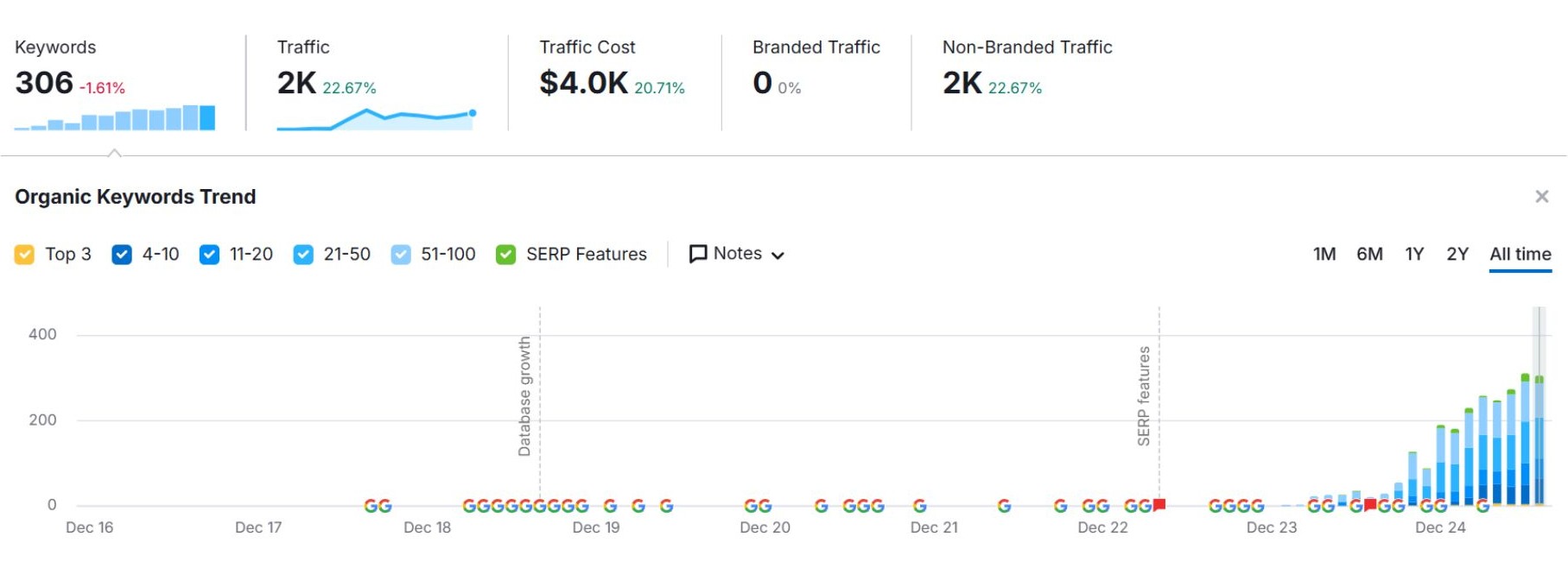Switch to the 1M time range
The height and width of the screenshot is (568, 1568).
(1324, 254)
